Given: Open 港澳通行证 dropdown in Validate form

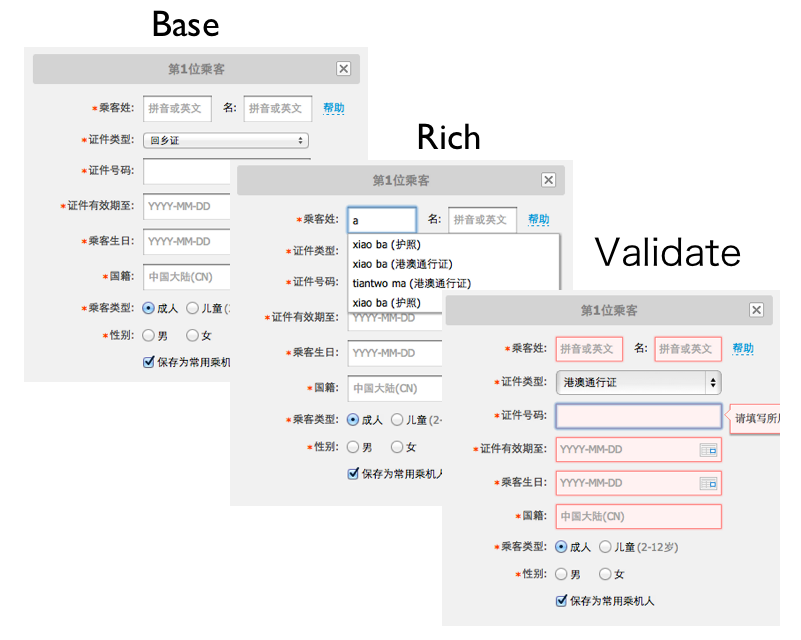Looking at the screenshot, I should (x=638, y=382).
